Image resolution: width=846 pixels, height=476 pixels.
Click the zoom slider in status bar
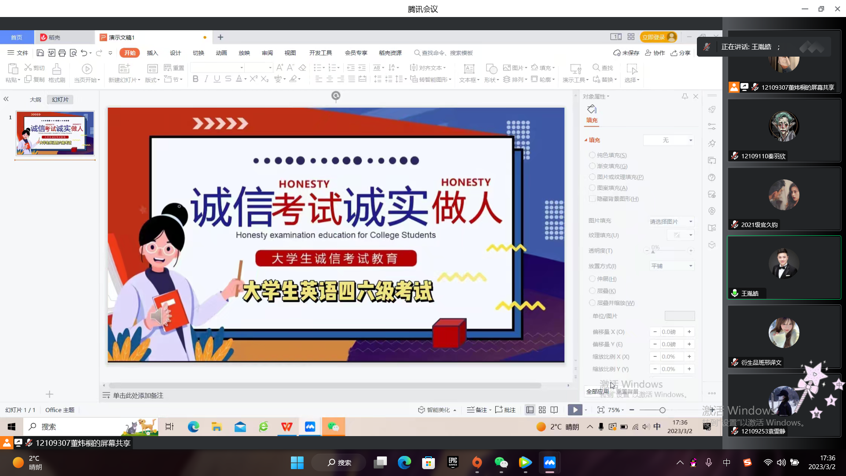tap(662, 410)
